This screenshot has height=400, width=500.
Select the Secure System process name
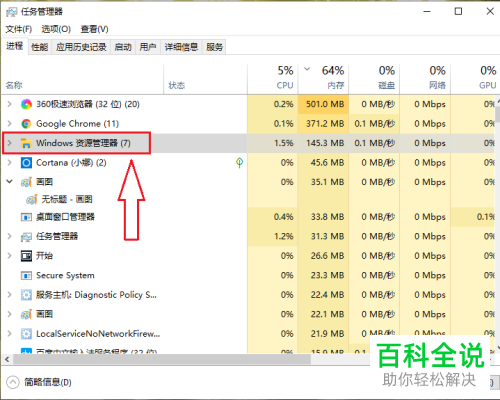pos(65,275)
